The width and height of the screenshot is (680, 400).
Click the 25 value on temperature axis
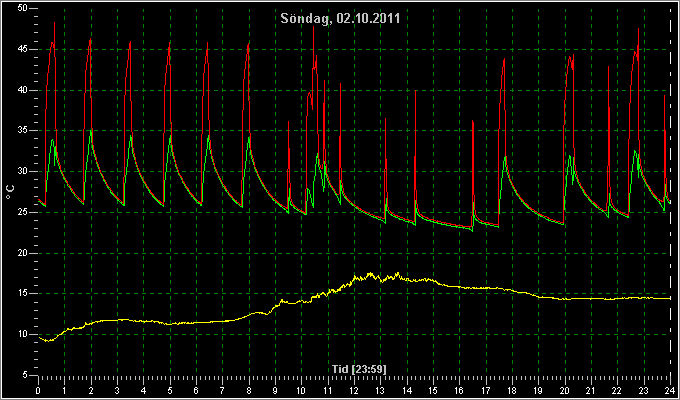pos(23,212)
